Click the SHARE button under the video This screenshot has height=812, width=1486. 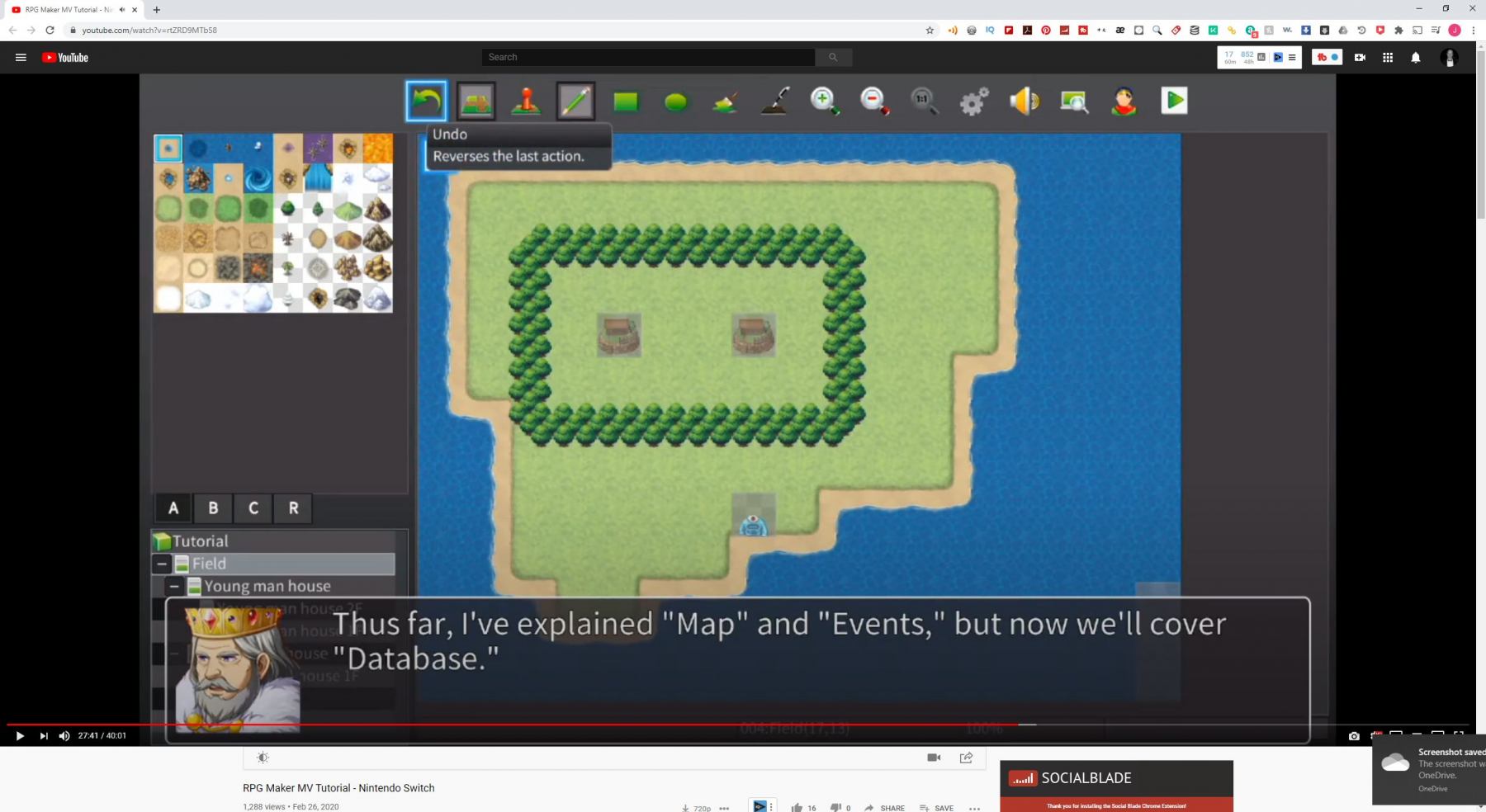(x=884, y=808)
